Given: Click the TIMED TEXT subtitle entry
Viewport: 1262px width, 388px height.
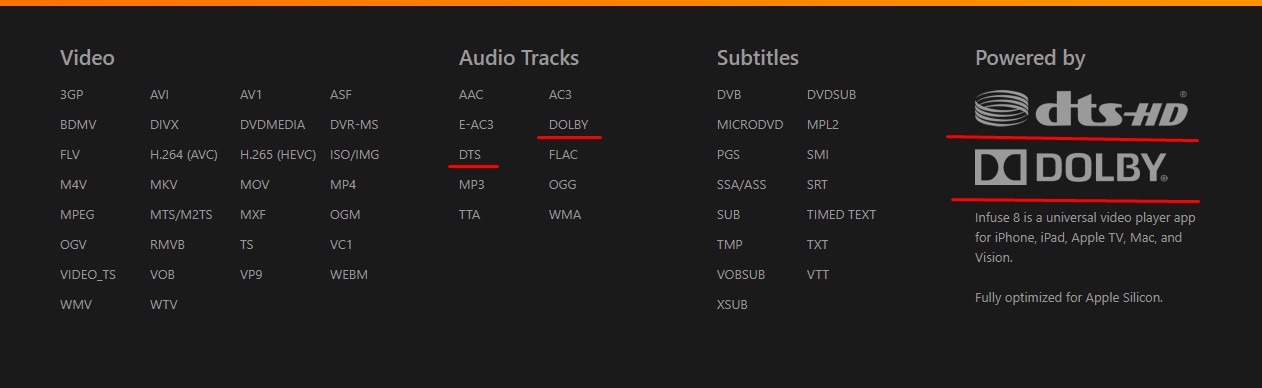Looking at the screenshot, I should 841,215.
